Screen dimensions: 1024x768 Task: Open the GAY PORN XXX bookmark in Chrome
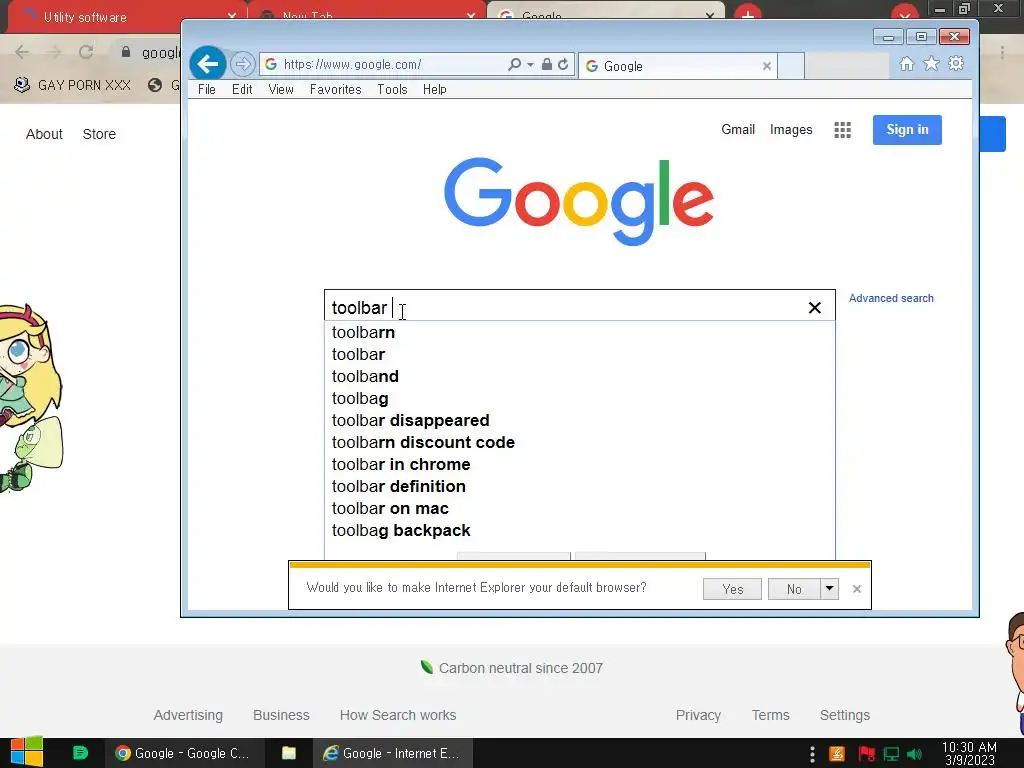72,85
